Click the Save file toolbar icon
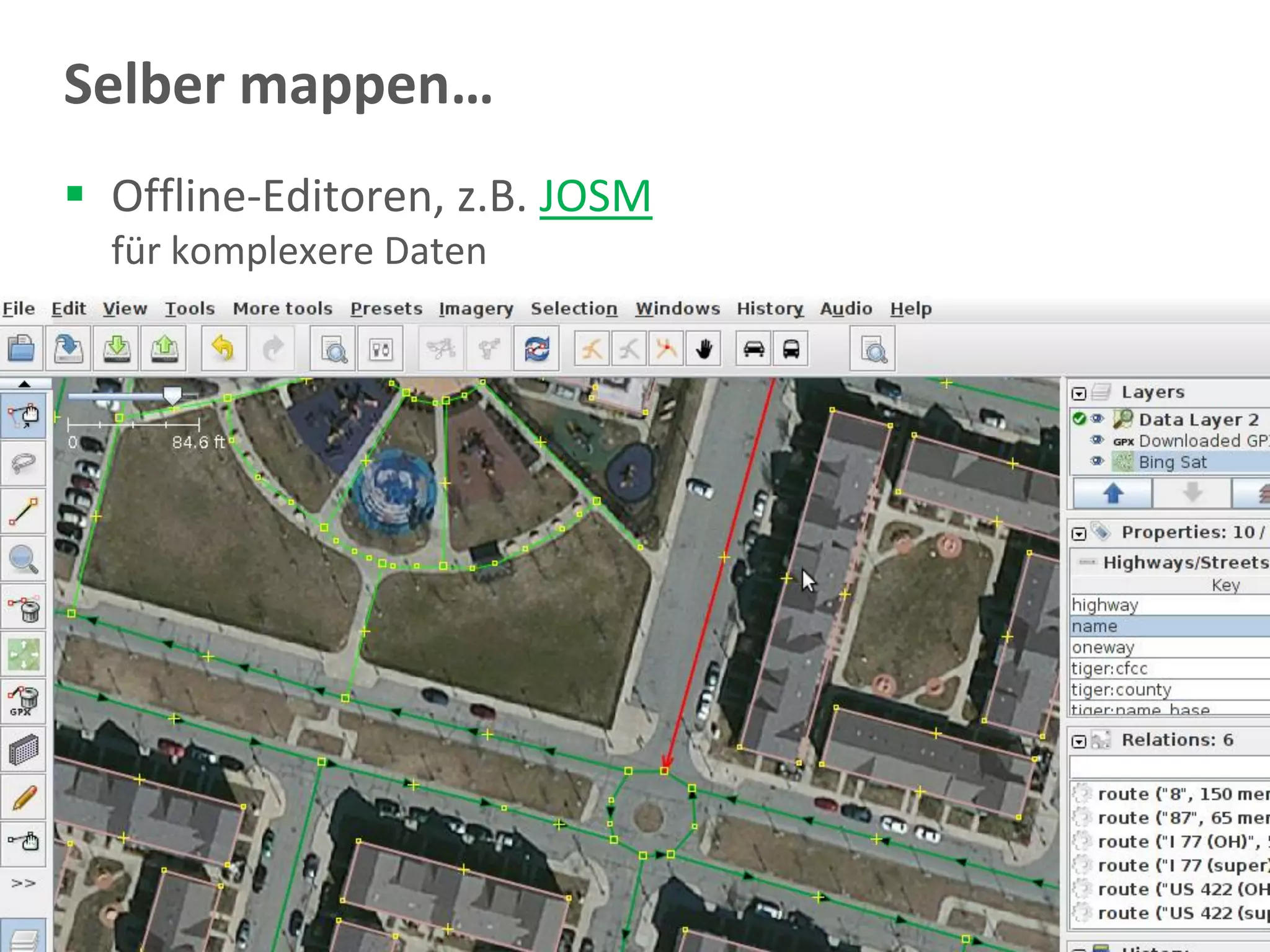 click(x=69, y=348)
